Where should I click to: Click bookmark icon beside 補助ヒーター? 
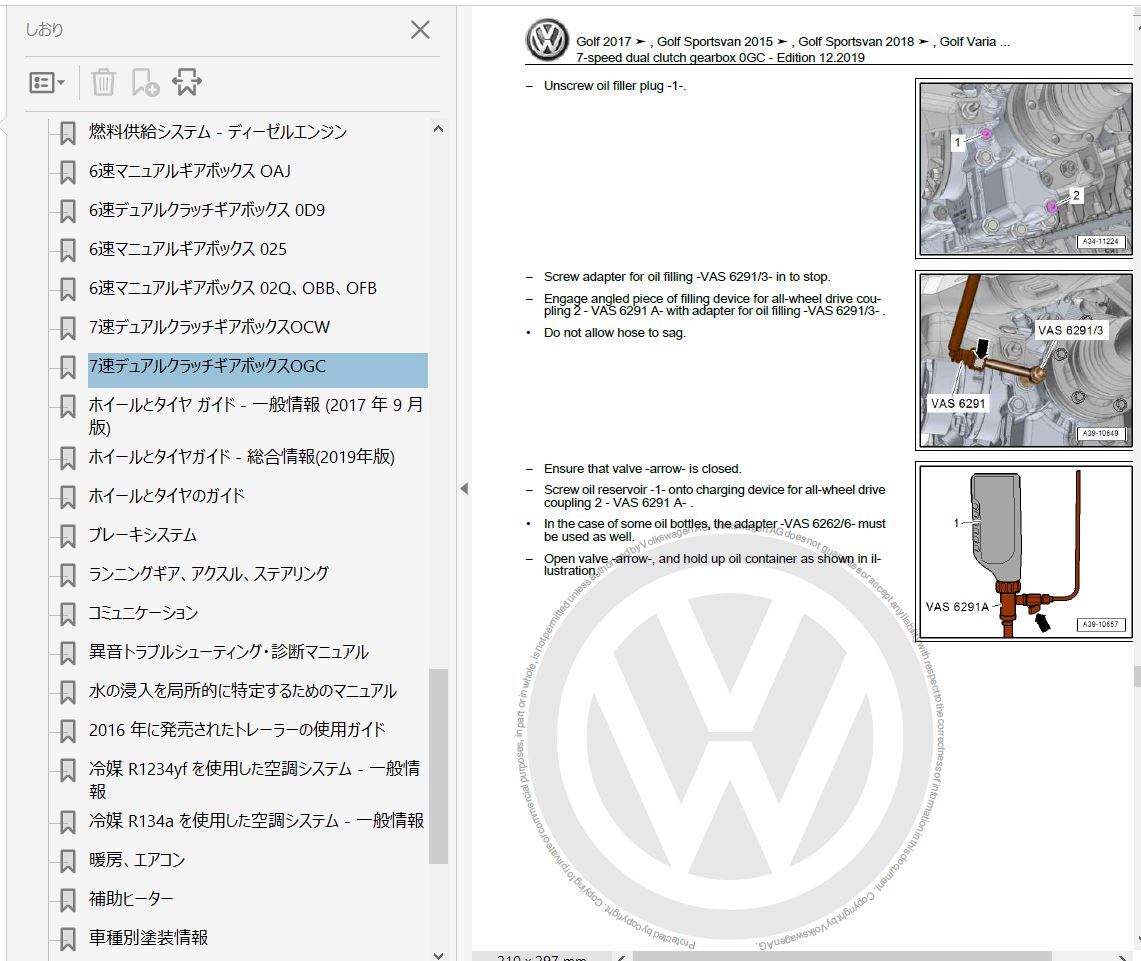coord(68,900)
